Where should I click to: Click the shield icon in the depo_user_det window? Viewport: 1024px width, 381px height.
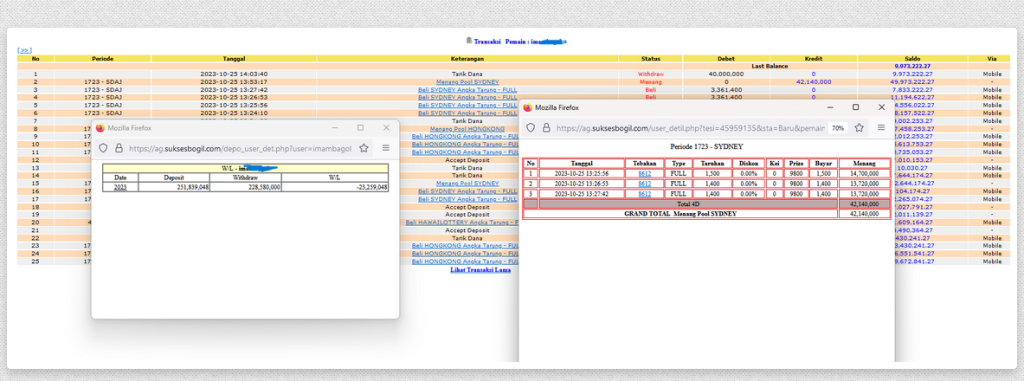(103, 148)
